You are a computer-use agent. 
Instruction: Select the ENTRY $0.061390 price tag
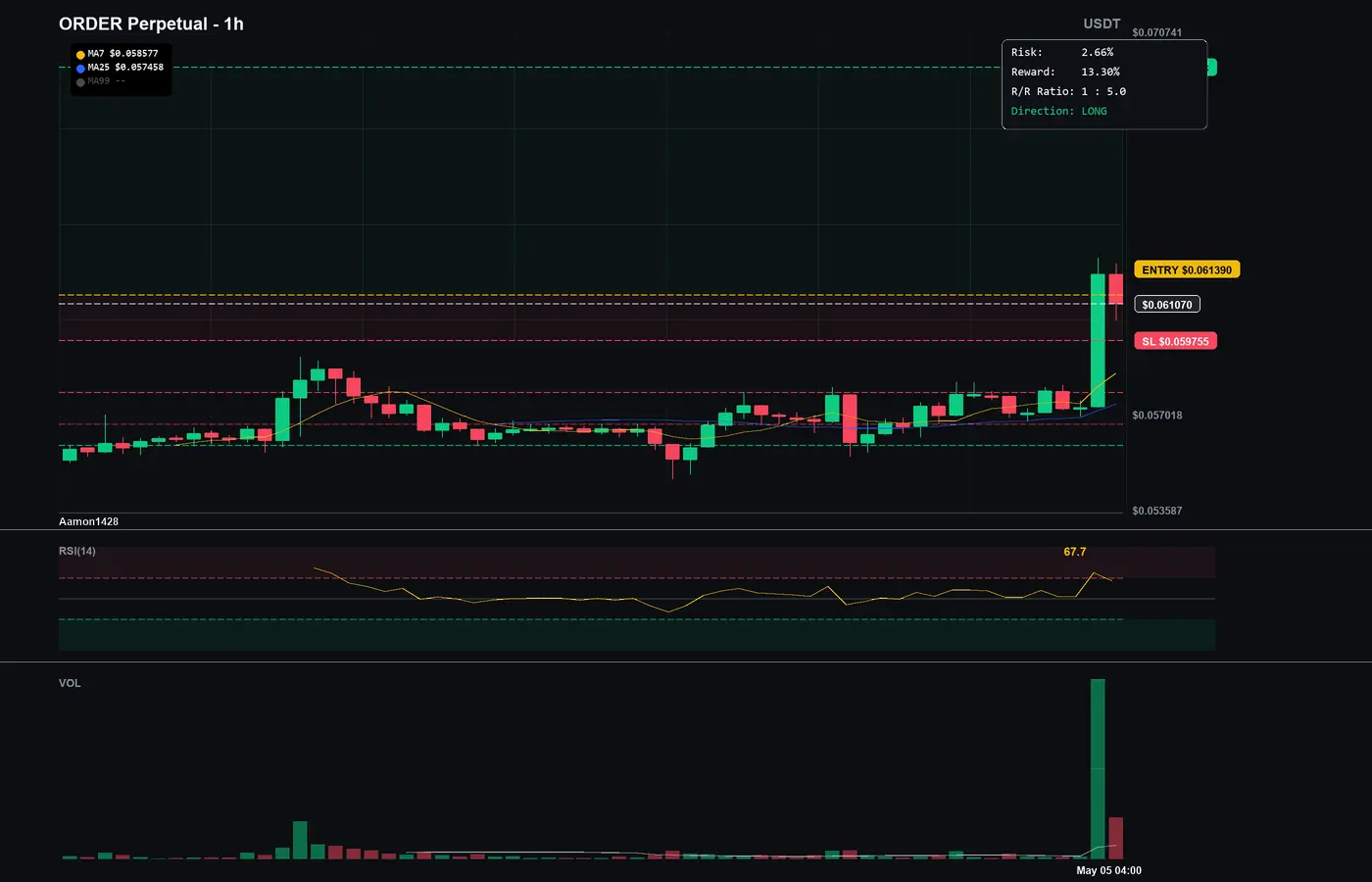click(x=1187, y=269)
